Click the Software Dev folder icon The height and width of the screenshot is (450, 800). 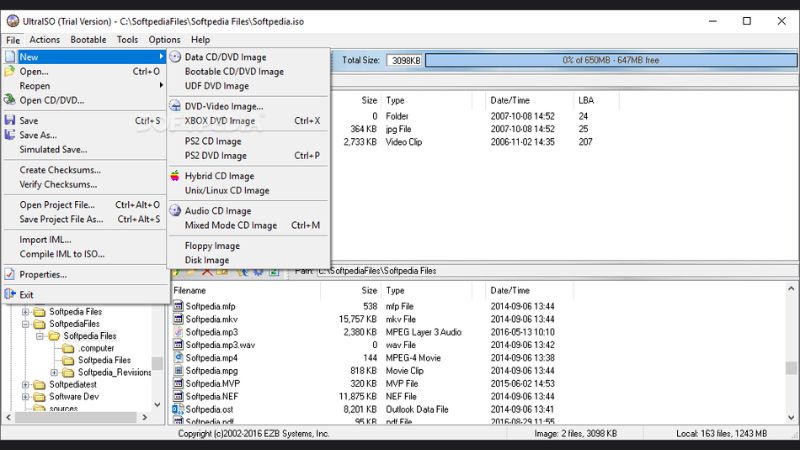click(x=39, y=397)
